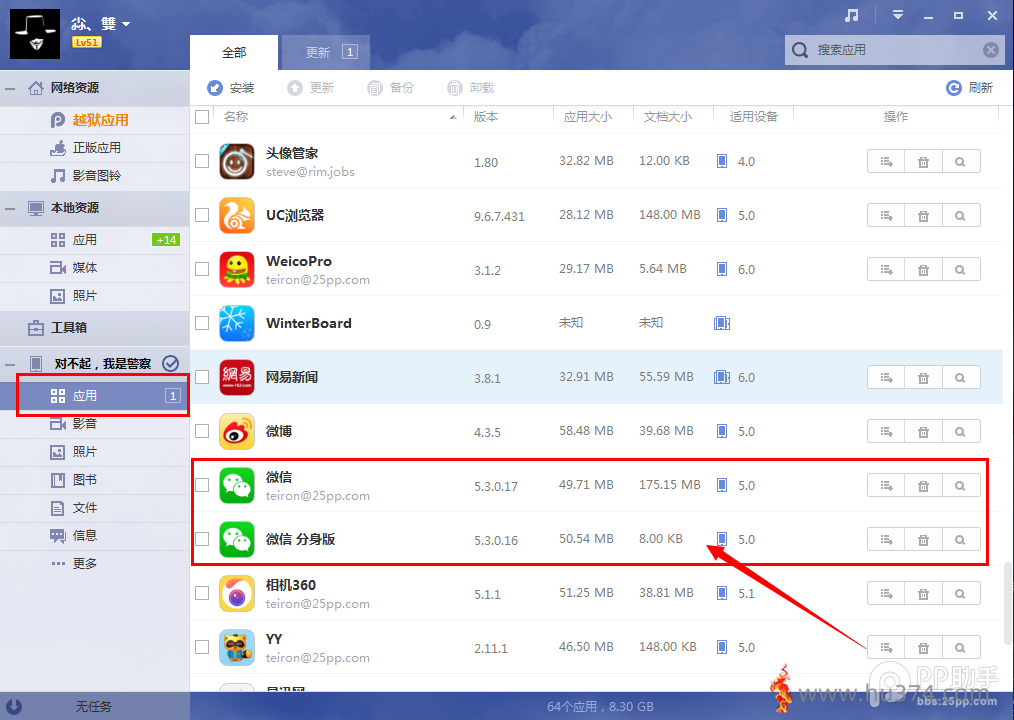
Task: Click export list icon for 头像管家
Action: [886, 162]
